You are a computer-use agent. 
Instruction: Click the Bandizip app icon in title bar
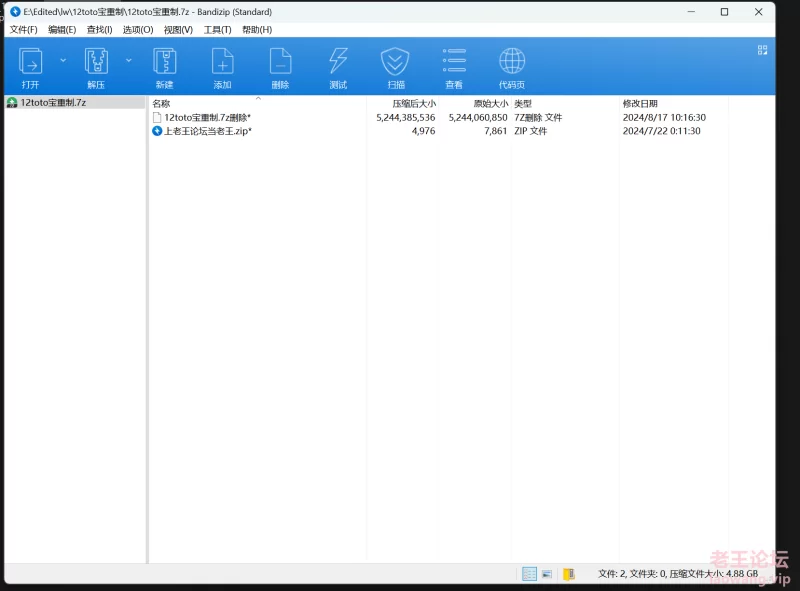click(x=15, y=12)
